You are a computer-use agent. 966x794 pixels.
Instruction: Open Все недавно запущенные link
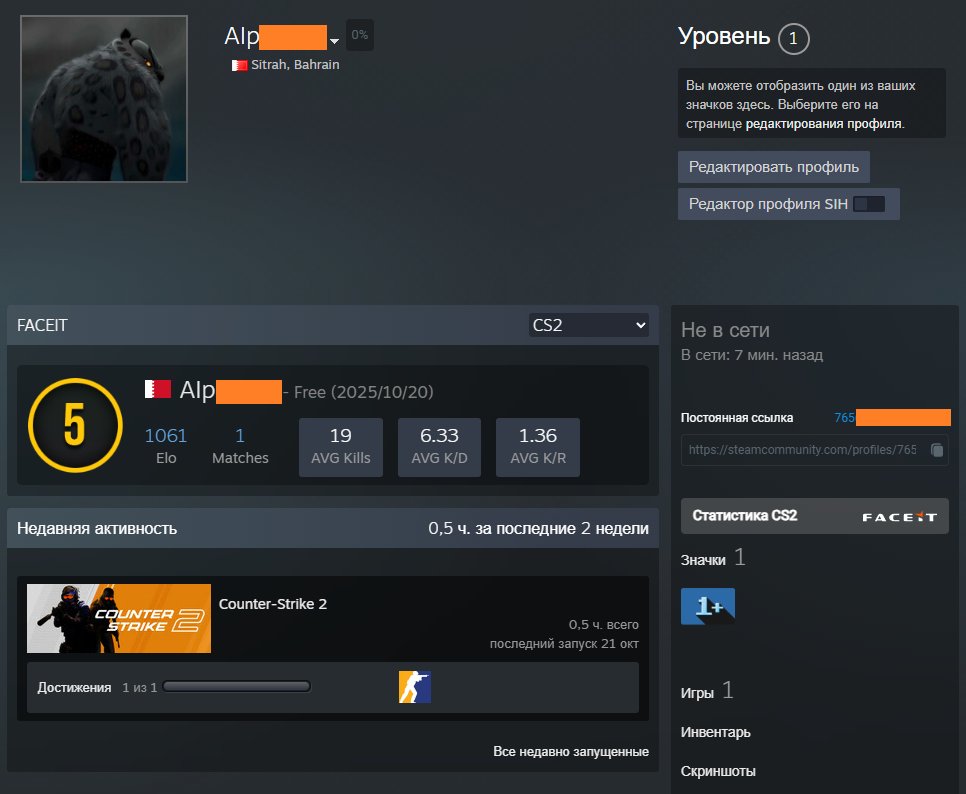click(x=570, y=751)
